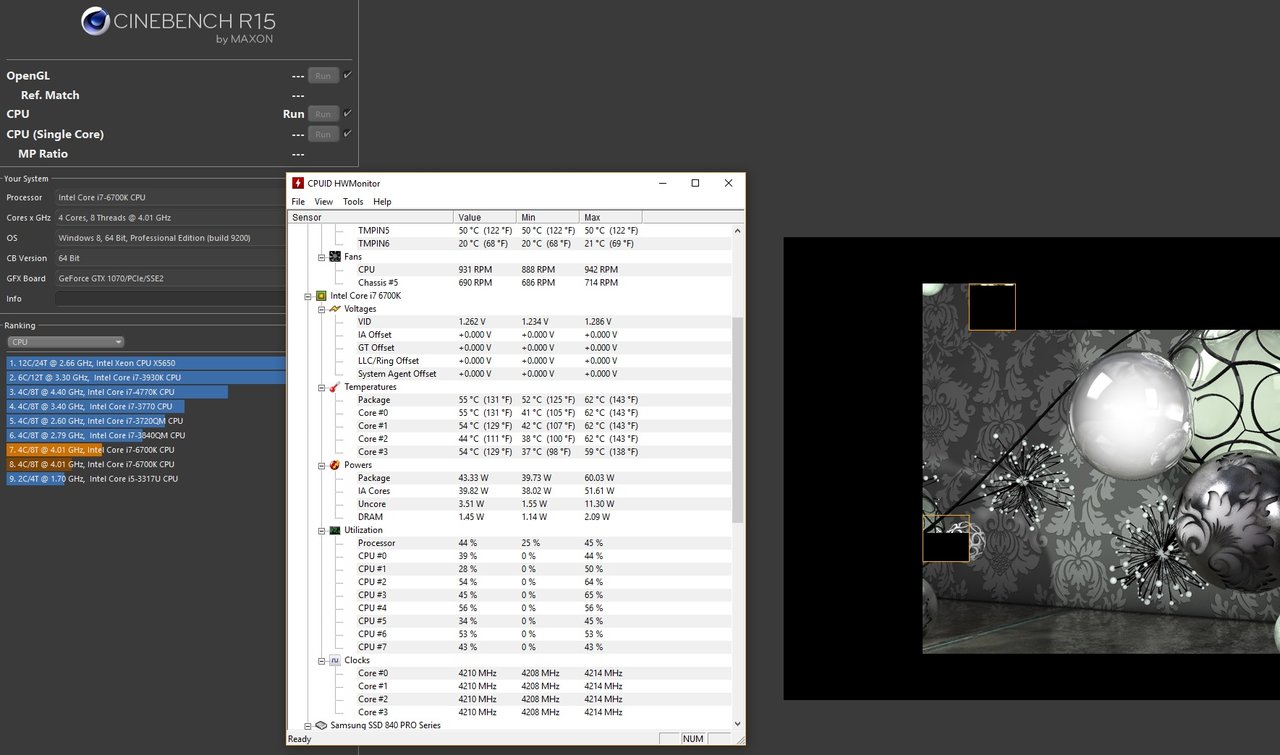
Task: Click the HWMonitor vertical scrollbar thumb
Action: click(738, 420)
